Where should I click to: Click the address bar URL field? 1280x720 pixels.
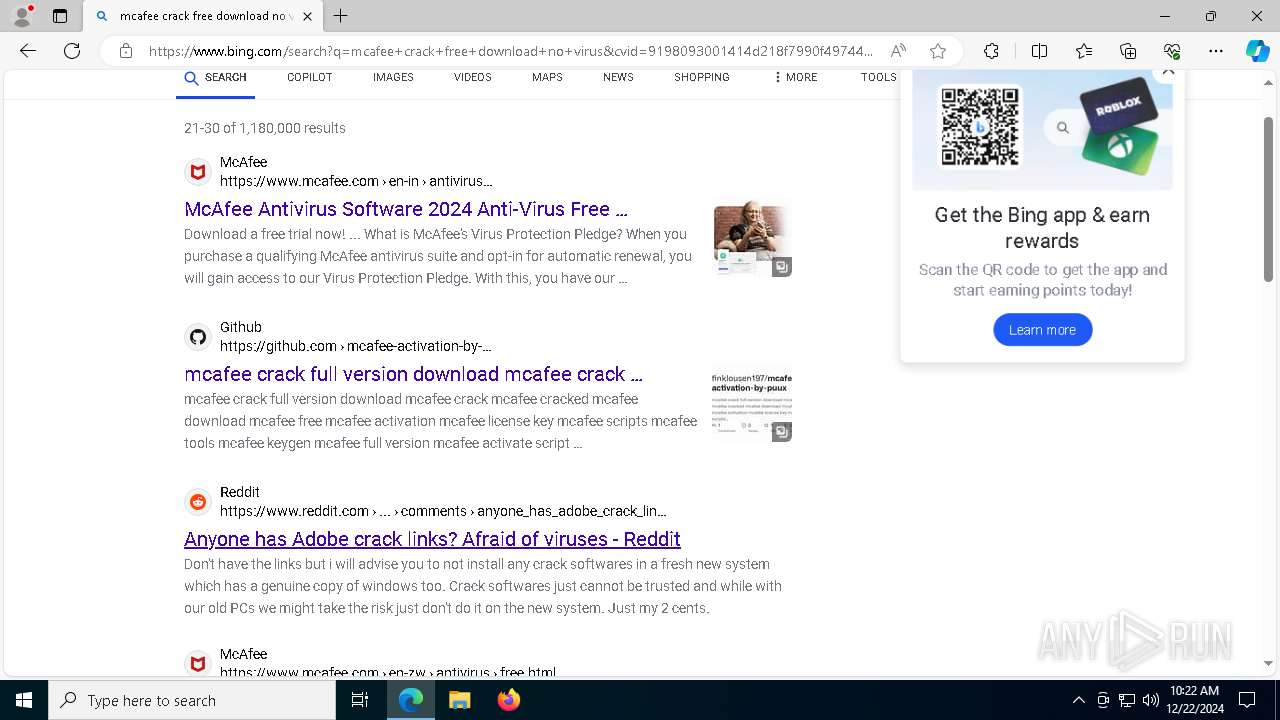(x=510, y=51)
